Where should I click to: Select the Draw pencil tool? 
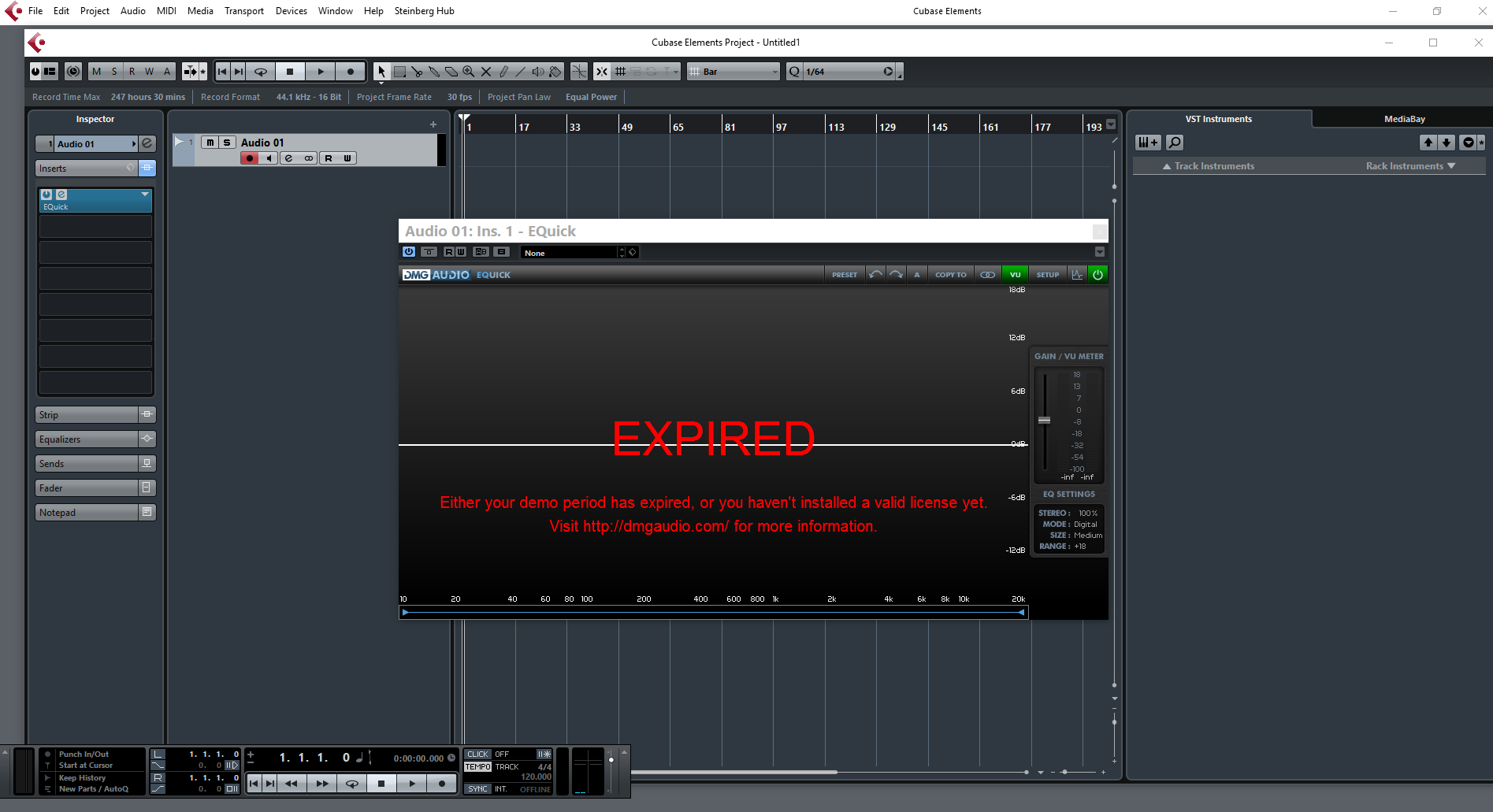503,72
